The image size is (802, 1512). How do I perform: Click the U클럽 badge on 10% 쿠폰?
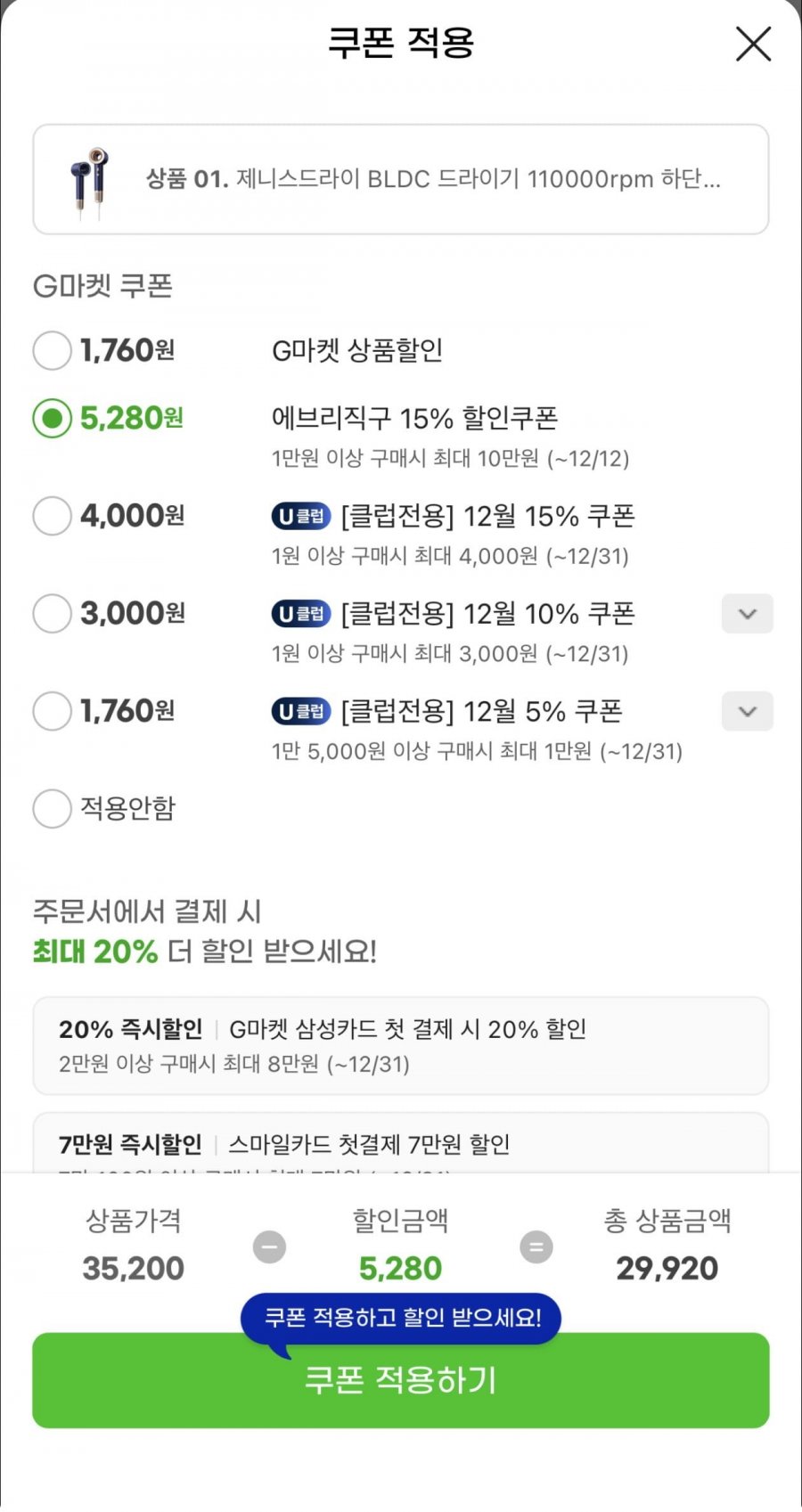point(301,614)
